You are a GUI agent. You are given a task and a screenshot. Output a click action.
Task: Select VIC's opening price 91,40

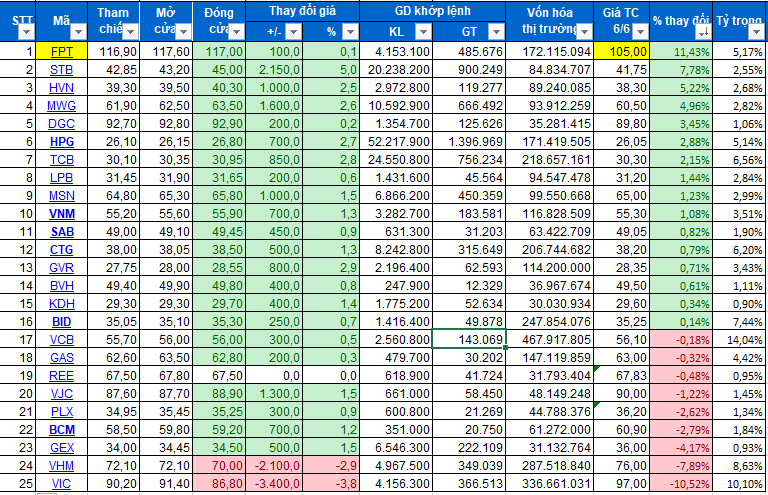(166, 484)
